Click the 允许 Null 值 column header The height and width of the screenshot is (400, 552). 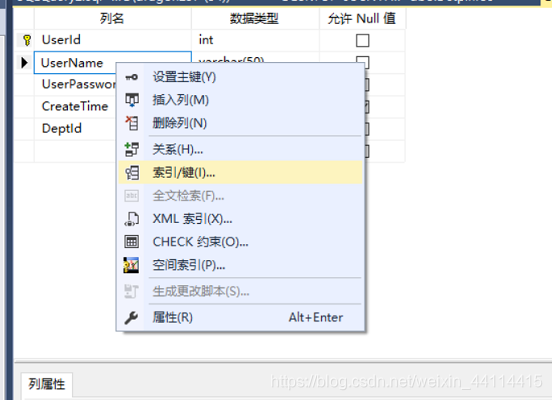[362, 18]
